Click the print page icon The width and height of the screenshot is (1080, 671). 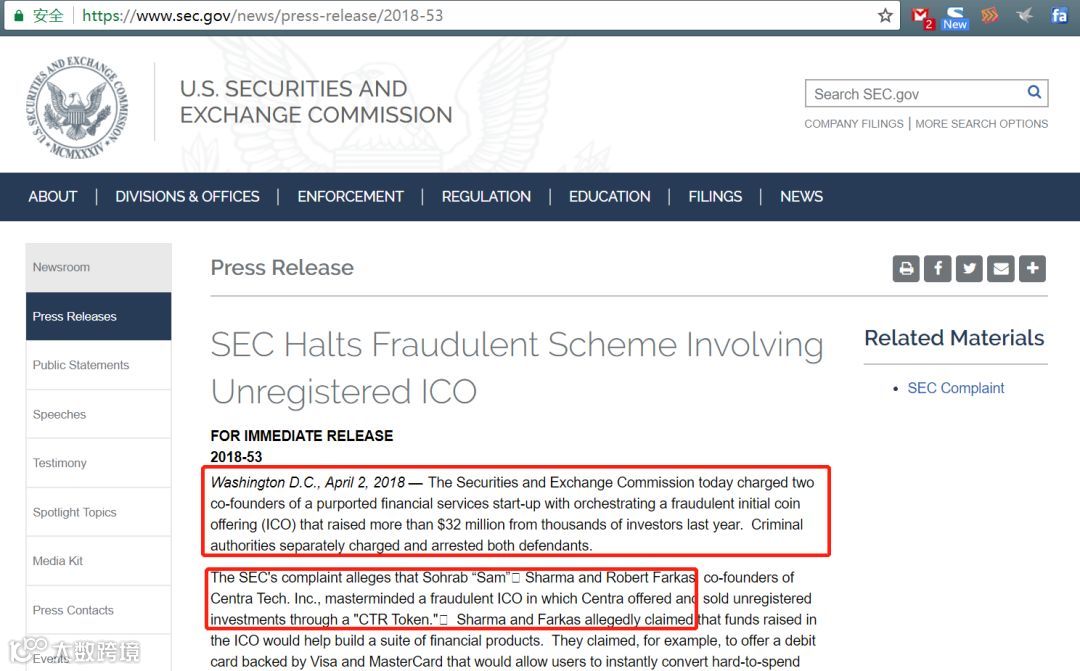pyautogui.click(x=906, y=268)
